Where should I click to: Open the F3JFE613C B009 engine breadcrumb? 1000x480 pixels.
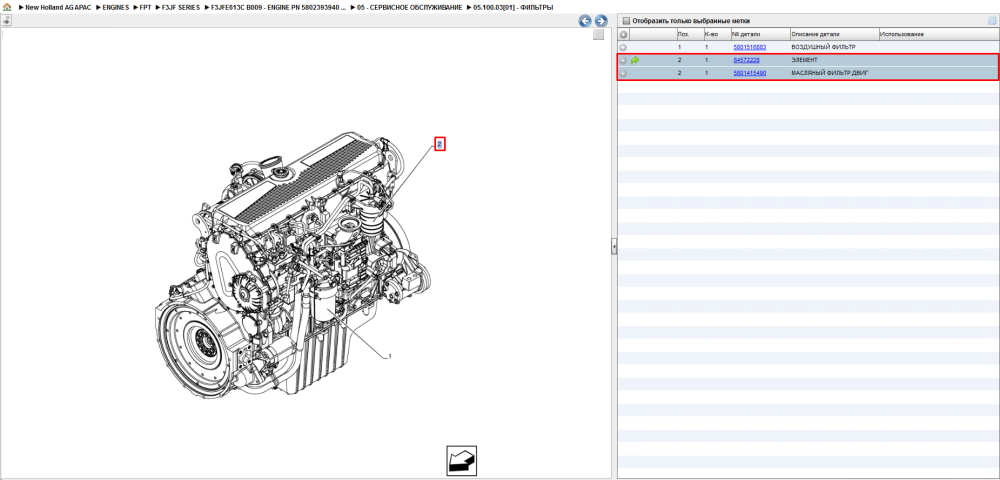[279, 7]
